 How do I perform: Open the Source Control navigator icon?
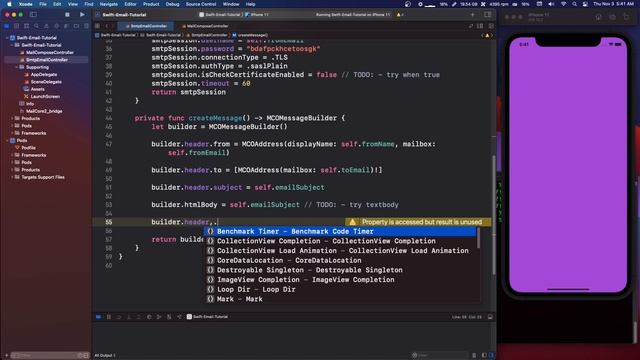click(16, 26)
